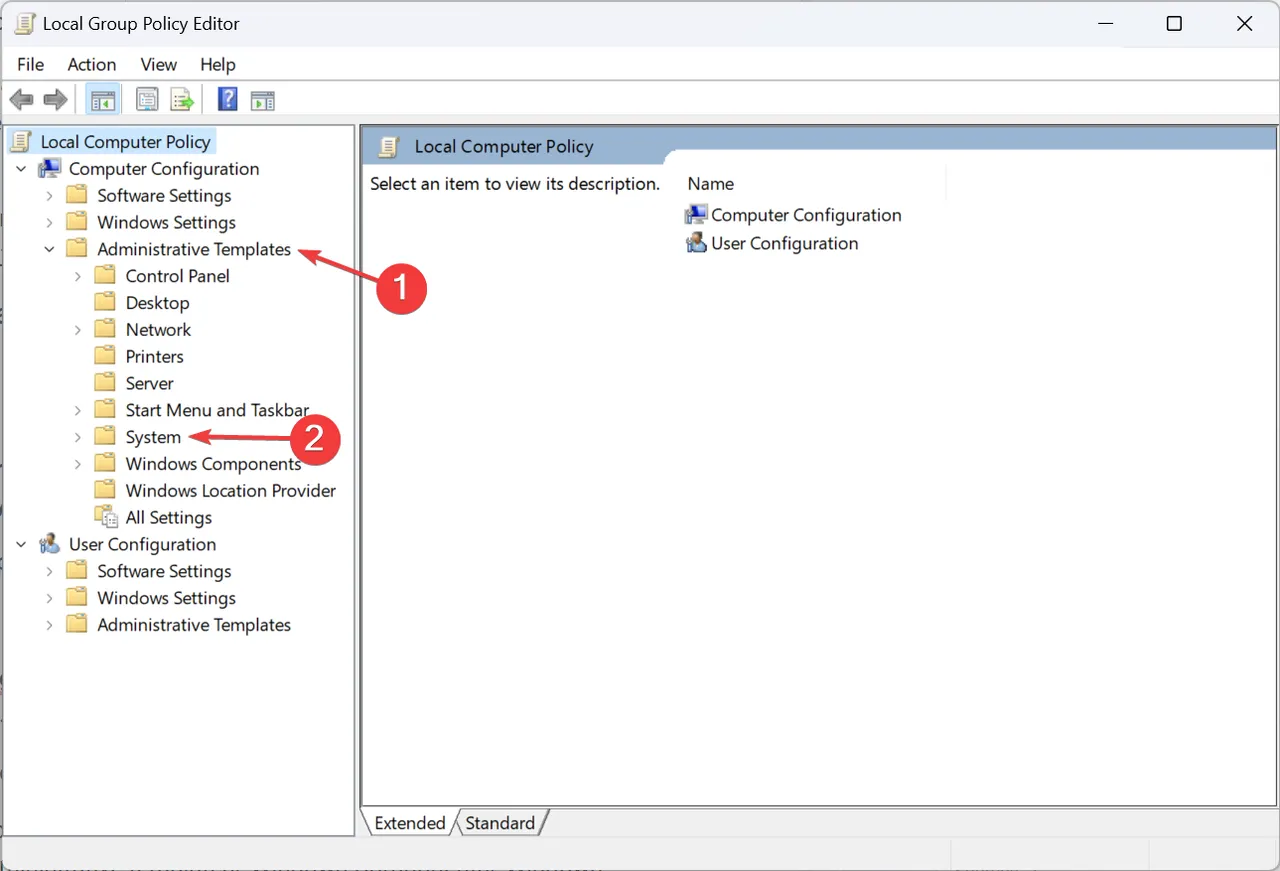The image size is (1280, 871).
Task: Collapse the Computer Configuration node
Action: (21, 169)
